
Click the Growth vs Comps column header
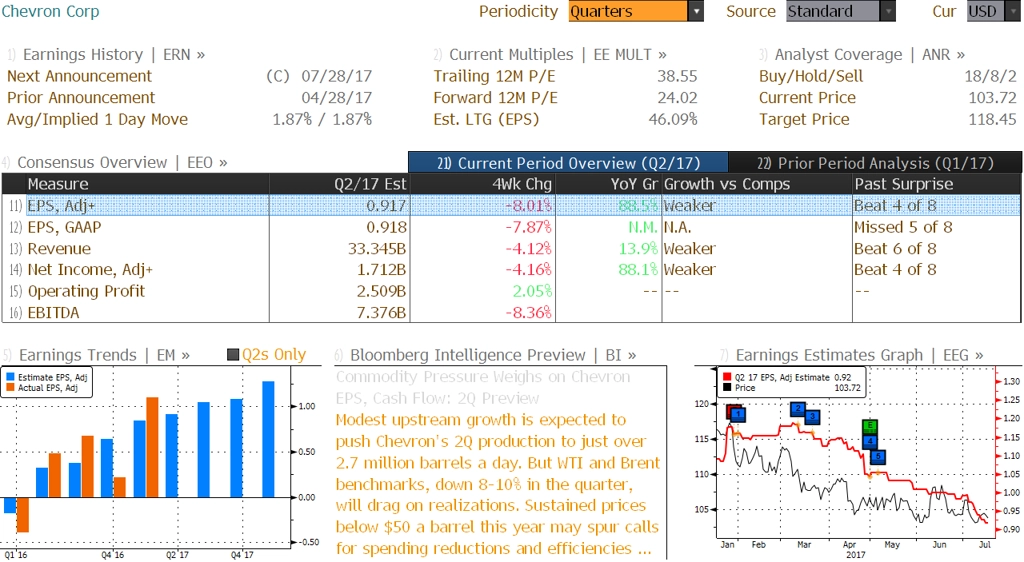click(x=757, y=184)
